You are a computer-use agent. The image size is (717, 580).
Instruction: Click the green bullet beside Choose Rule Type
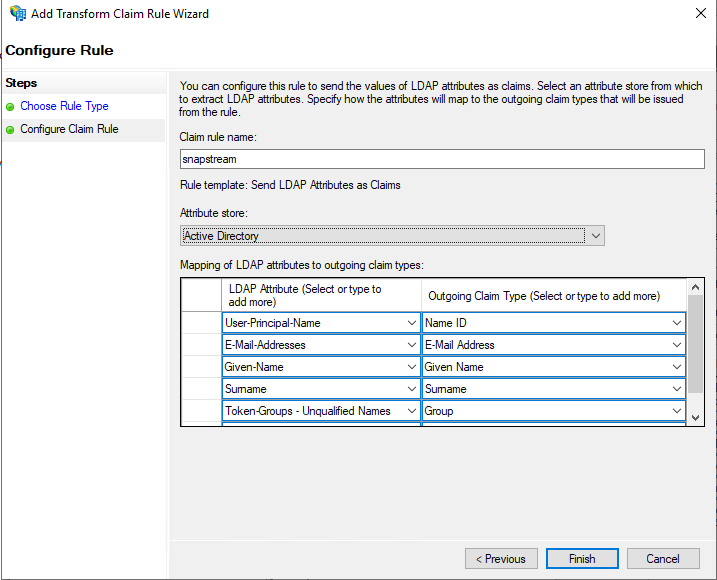[x=10, y=107]
